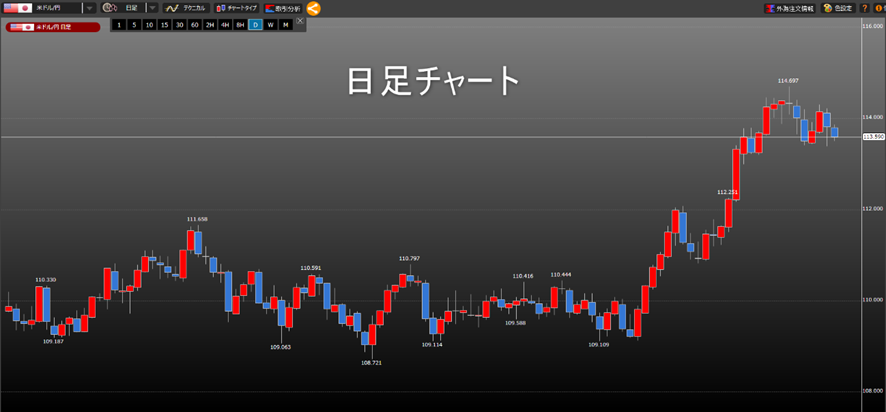Switch to the 60-minute timeframe
The height and width of the screenshot is (412, 886).
tap(194, 24)
